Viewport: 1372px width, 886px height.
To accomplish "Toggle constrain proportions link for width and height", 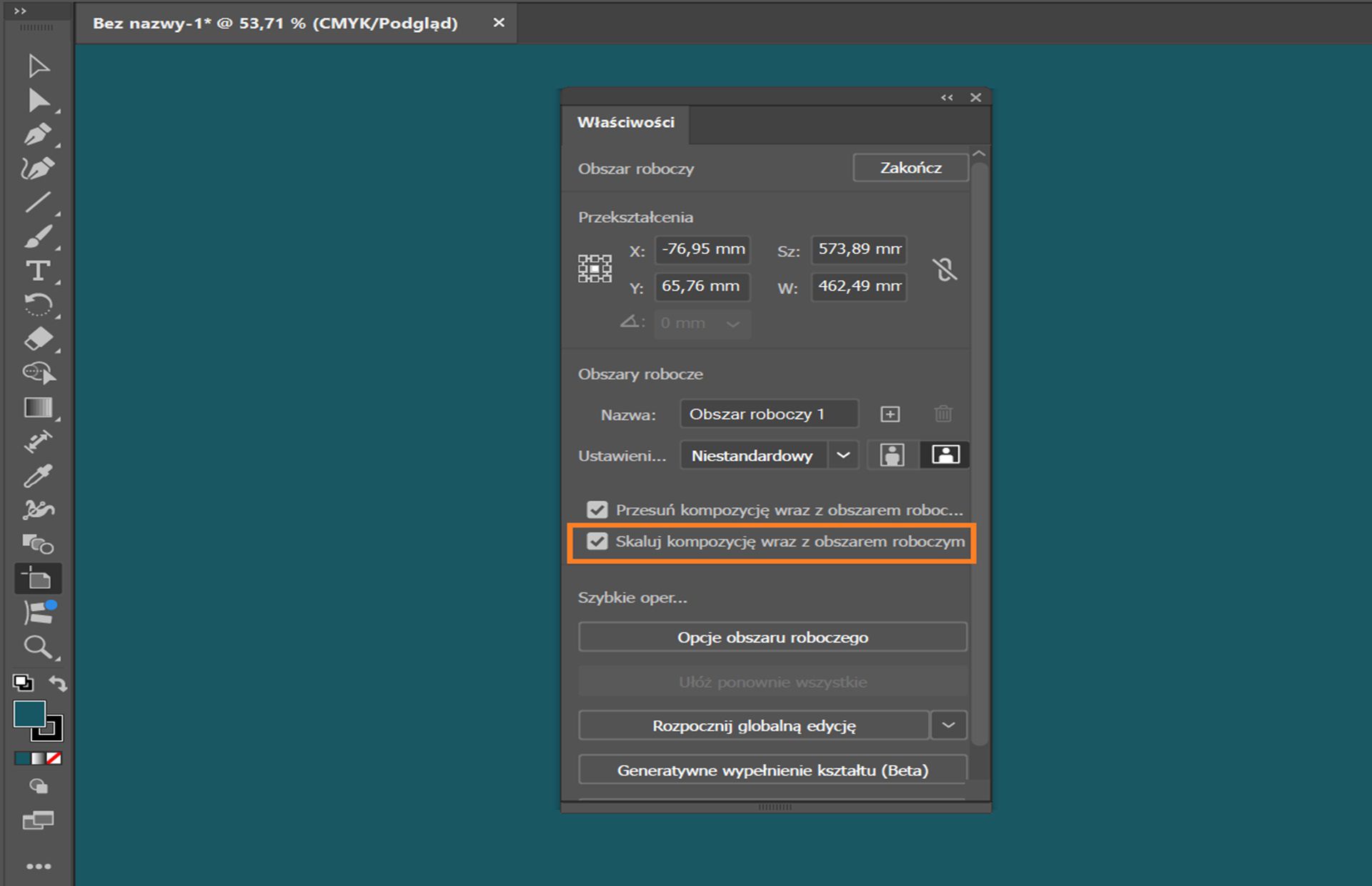I will (x=946, y=269).
